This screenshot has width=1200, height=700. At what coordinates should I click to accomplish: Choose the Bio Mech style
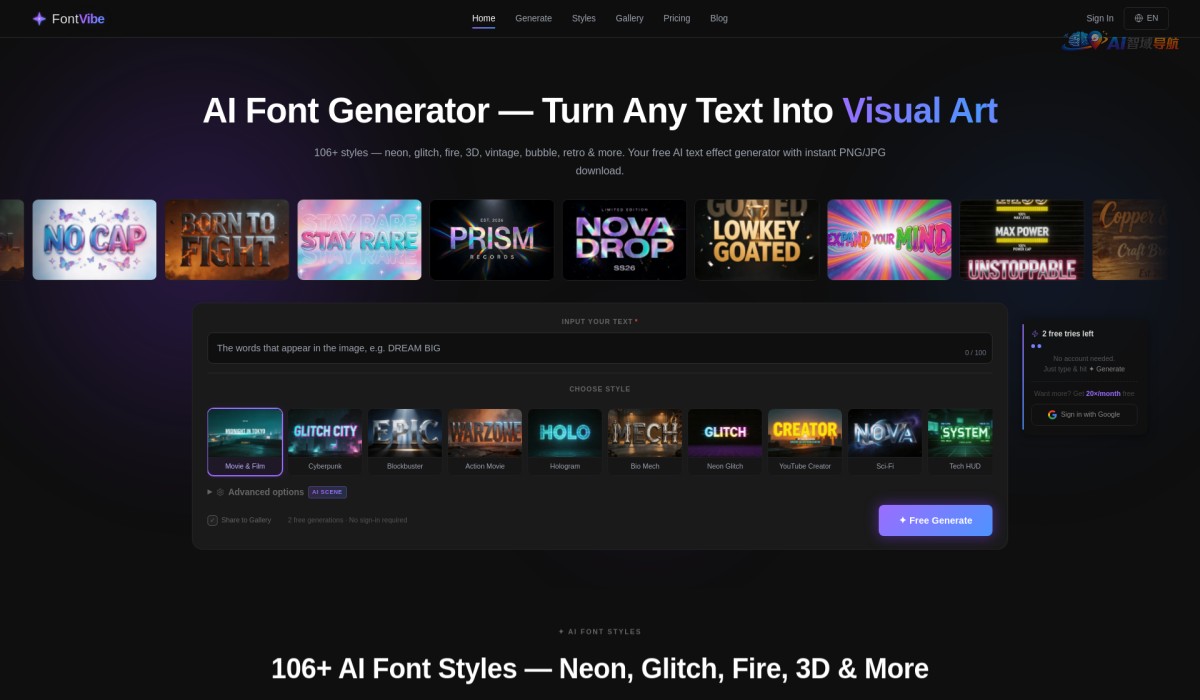[645, 442]
